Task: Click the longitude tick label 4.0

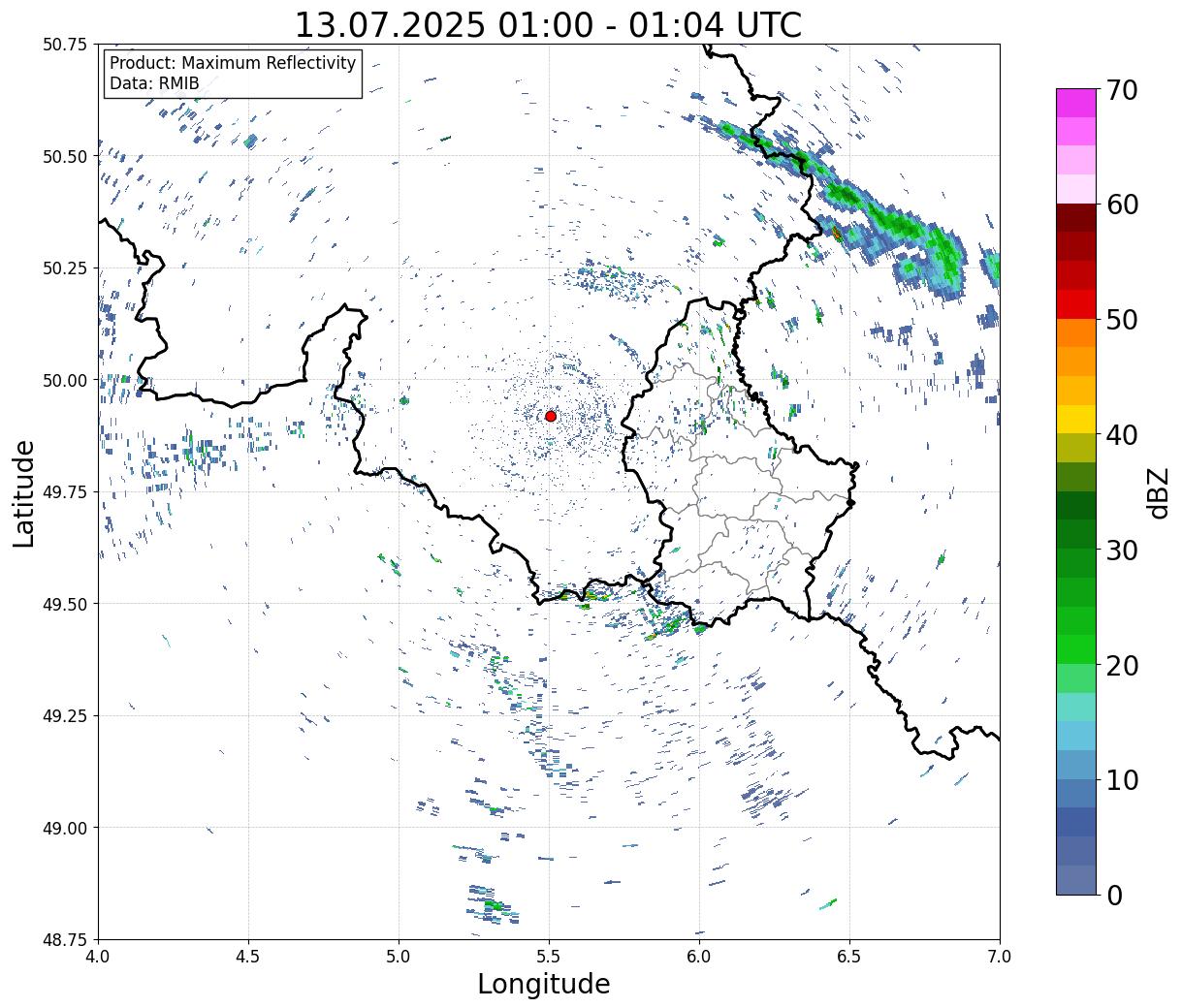Action: click(98, 957)
